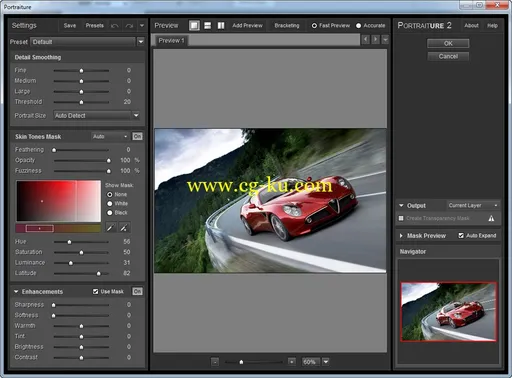Click the car preview image

pyautogui.click(x=270, y=201)
